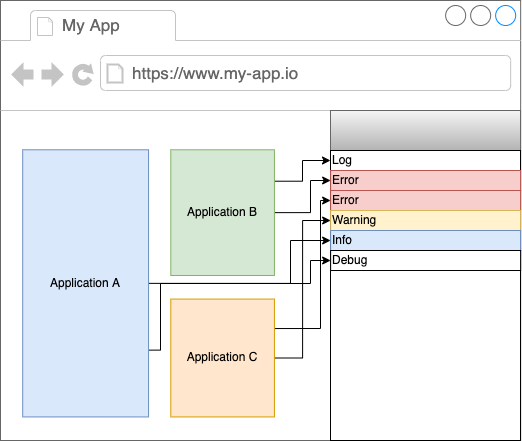
Task: Click the first gray window circle button
Action: coord(455,15)
